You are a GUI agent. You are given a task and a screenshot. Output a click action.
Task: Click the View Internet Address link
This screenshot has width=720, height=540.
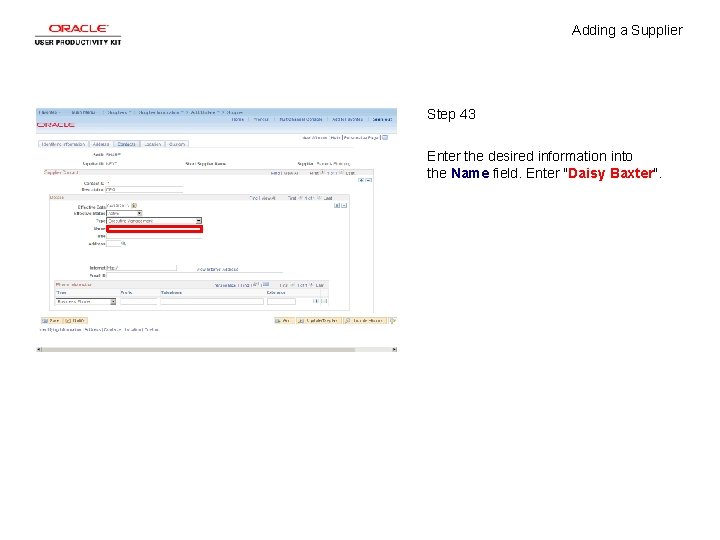pos(217,269)
